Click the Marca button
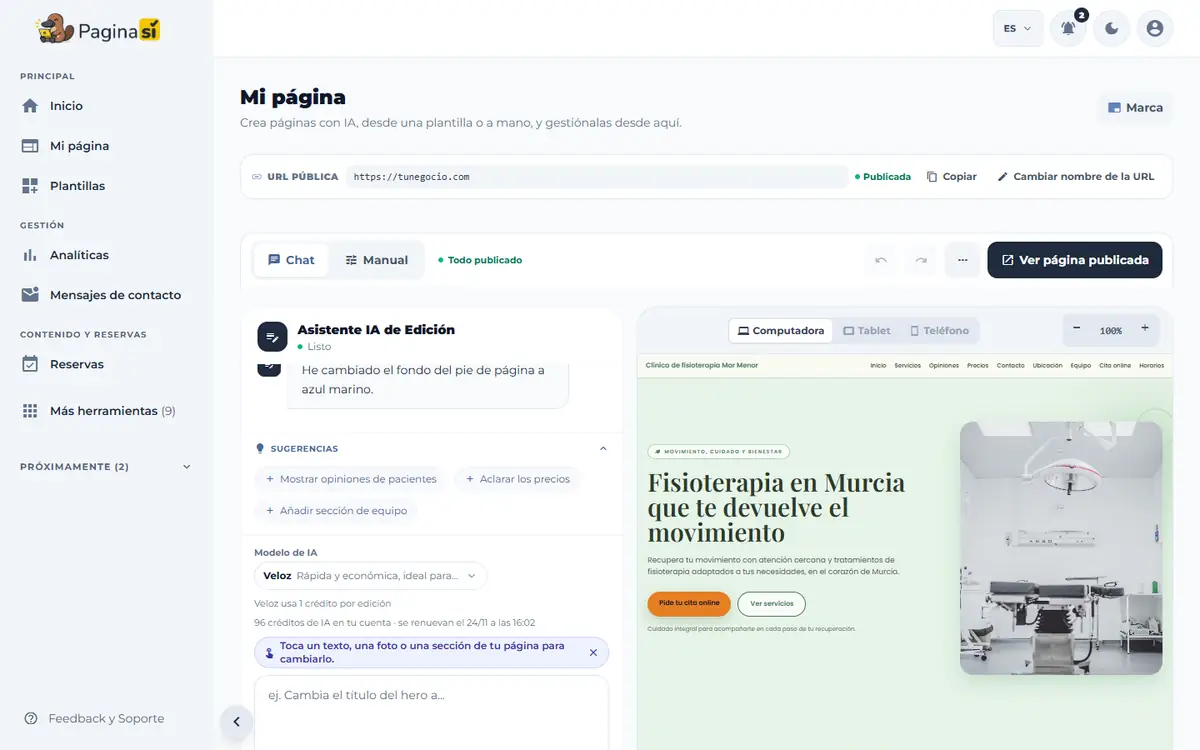 click(1135, 108)
